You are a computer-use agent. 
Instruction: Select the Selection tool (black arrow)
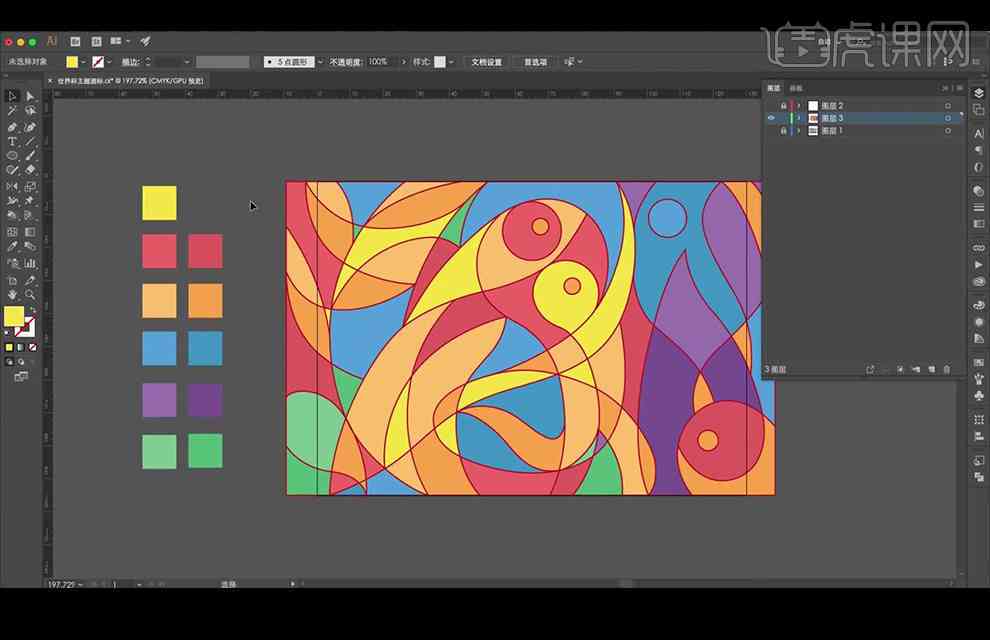click(x=12, y=96)
